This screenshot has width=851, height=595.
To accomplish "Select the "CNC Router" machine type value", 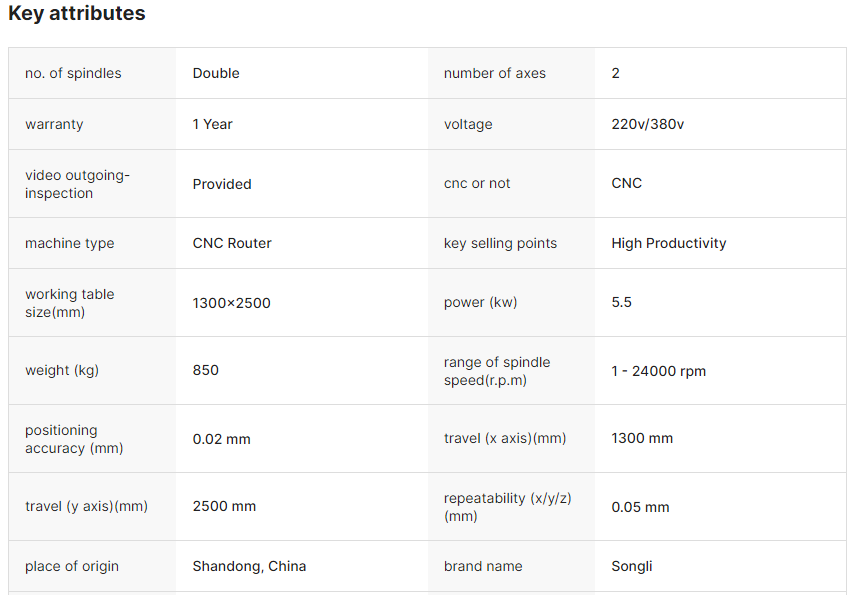I will (x=232, y=243).
